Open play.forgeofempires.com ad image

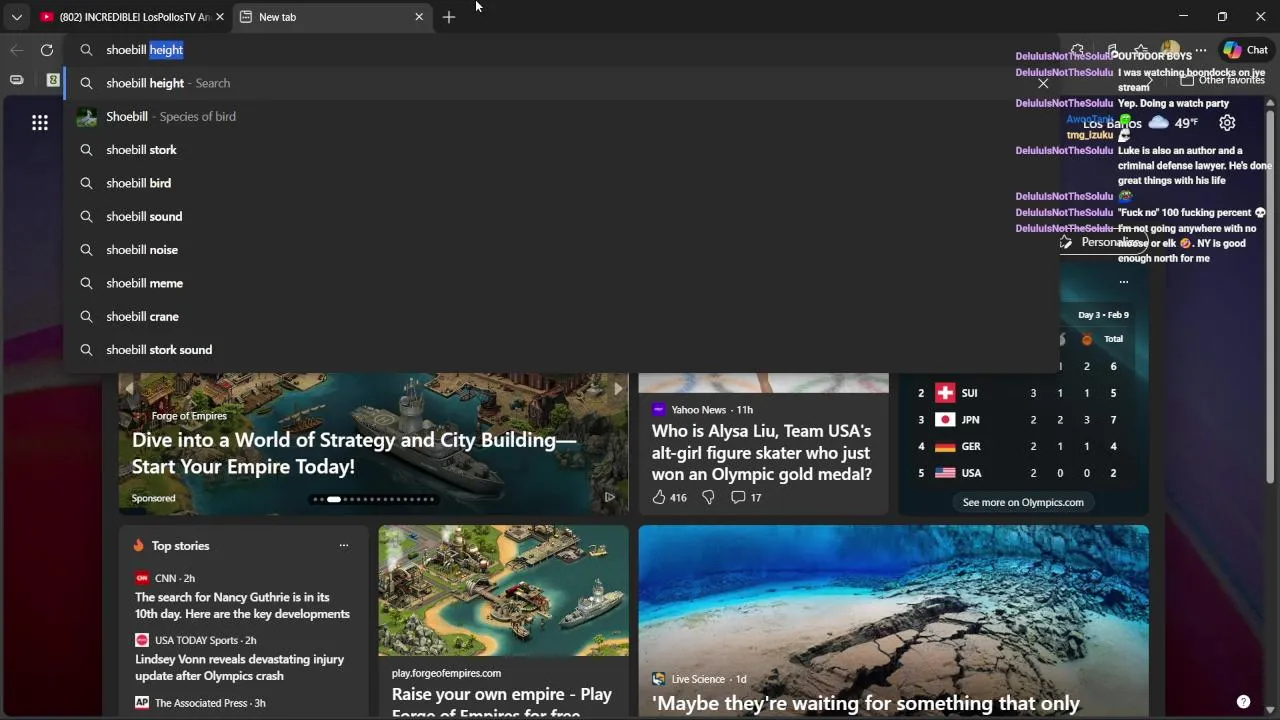(503, 591)
